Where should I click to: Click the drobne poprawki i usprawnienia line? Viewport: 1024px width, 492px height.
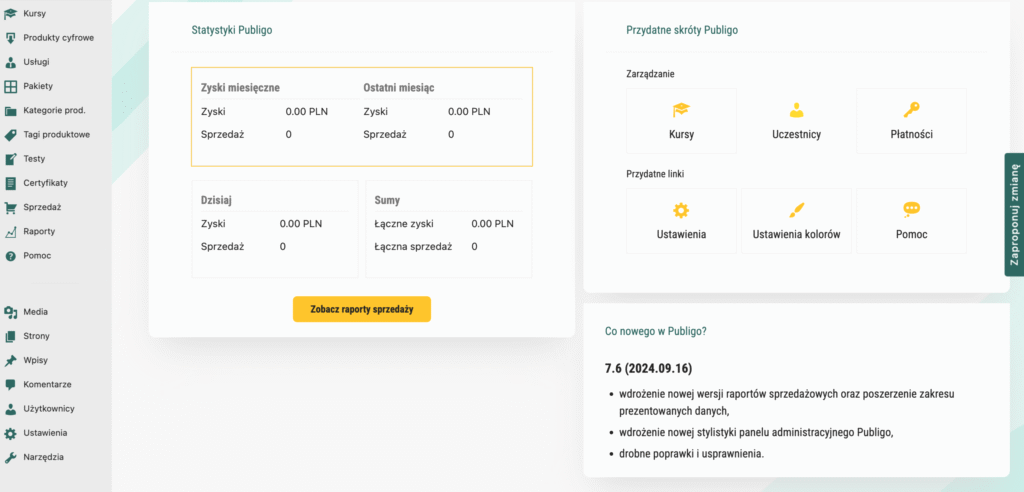pos(691,454)
